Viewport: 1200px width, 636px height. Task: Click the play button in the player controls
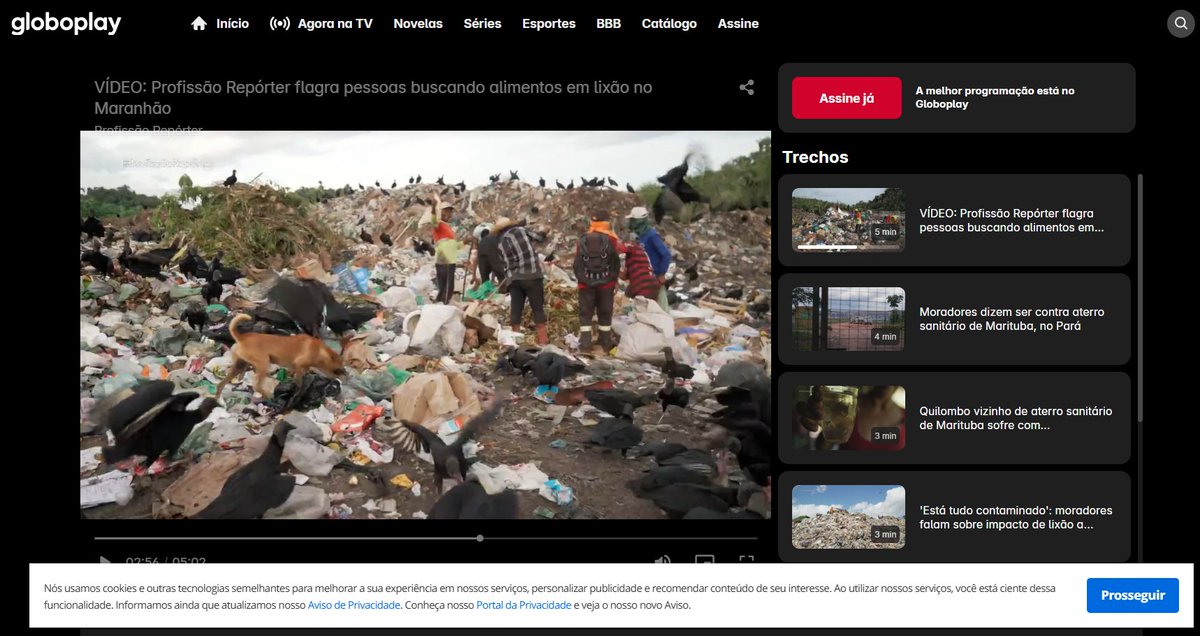[104, 562]
